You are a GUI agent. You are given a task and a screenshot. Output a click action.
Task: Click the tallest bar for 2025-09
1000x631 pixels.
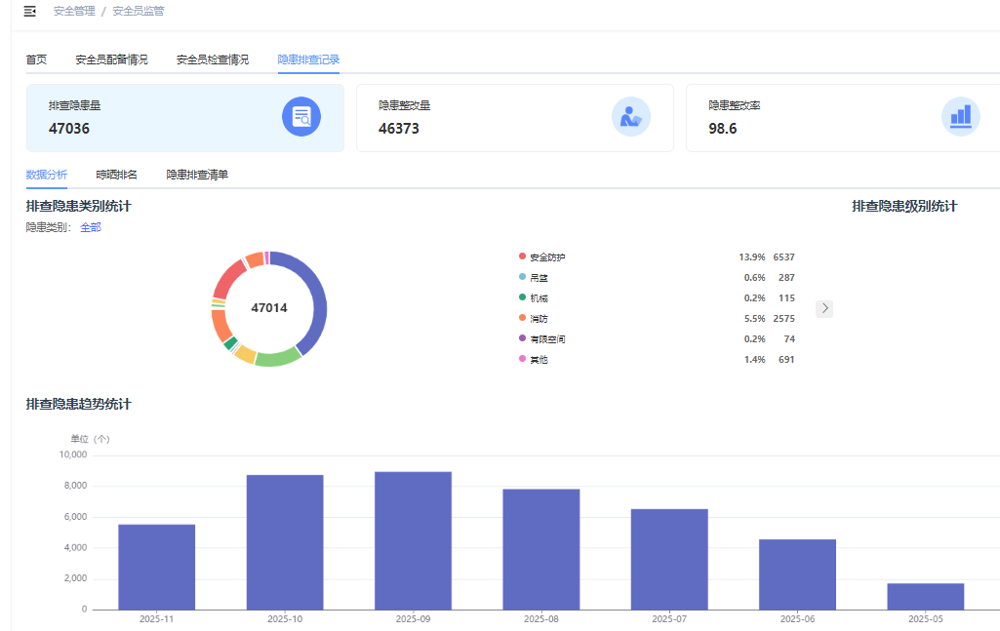tap(413, 540)
